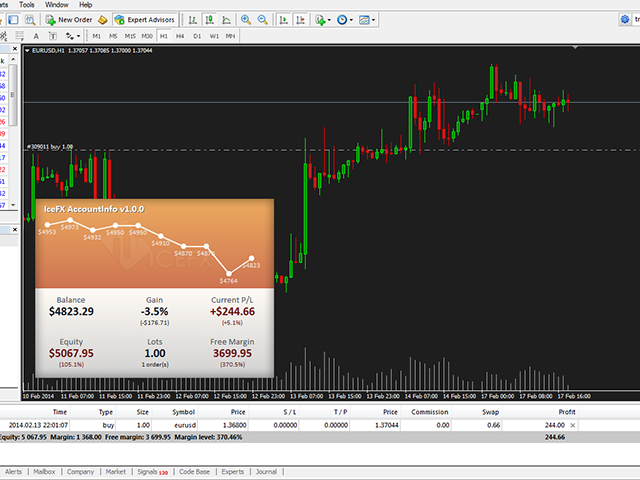Click the Current P/L value +$244.66

tap(232, 311)
